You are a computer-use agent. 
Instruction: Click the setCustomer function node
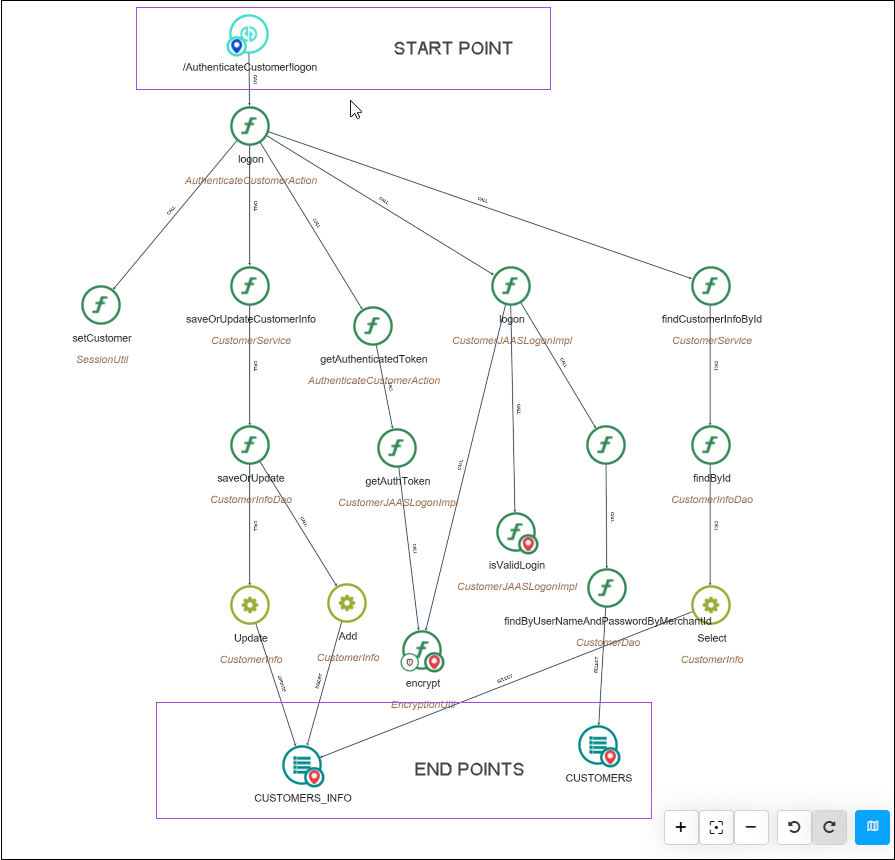click(101, 305)
